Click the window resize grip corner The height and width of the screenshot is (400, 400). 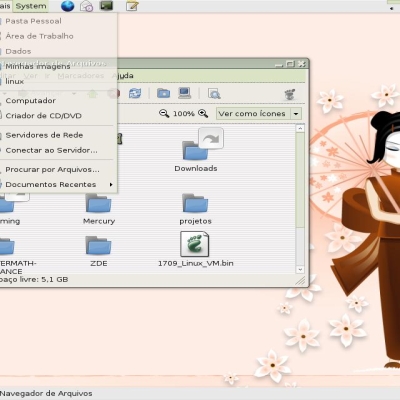tap(301, 281)
